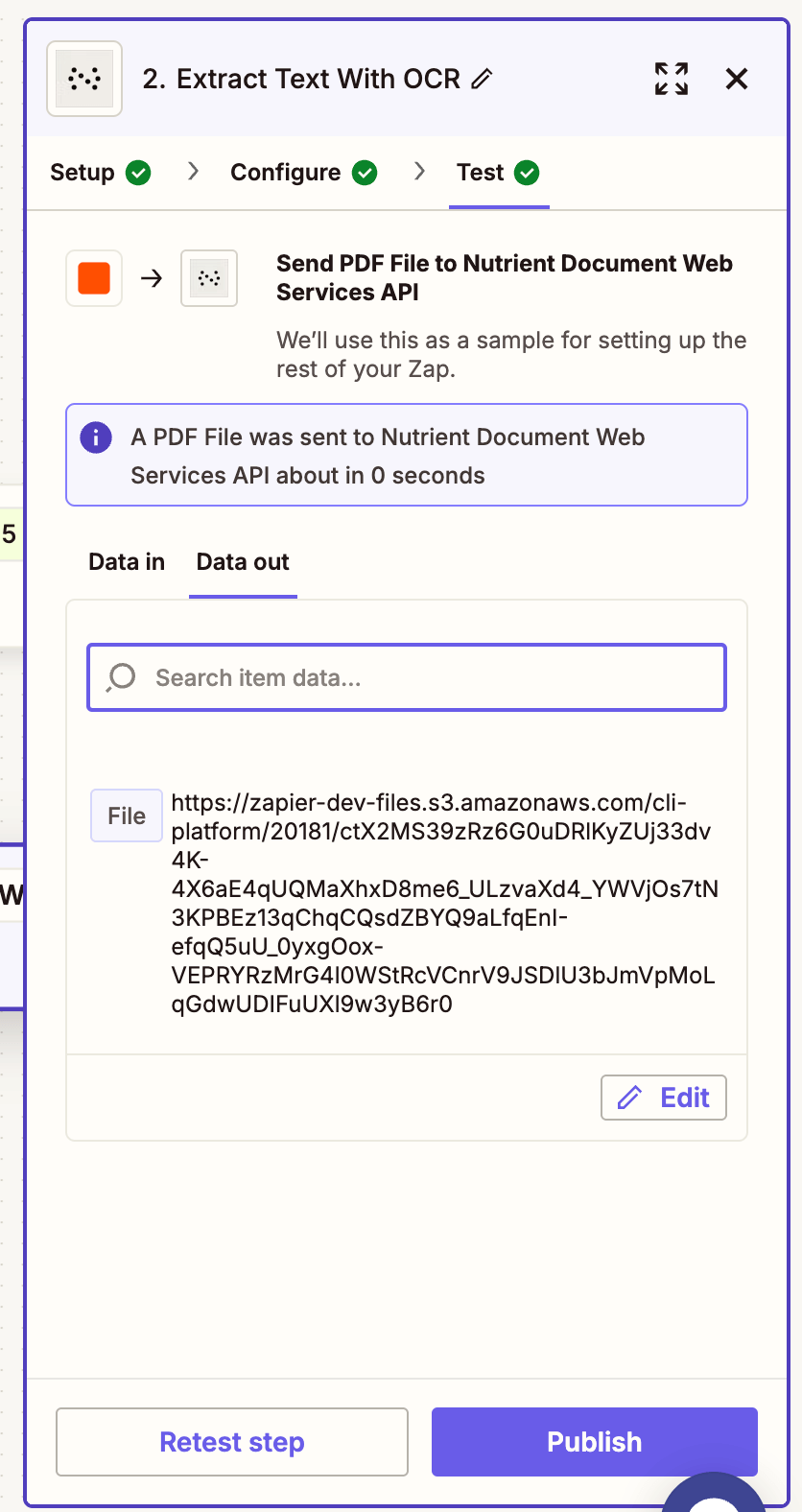Publish the Zap
This screenshot has height=1512, width=802.
(x=594, y=1442)
